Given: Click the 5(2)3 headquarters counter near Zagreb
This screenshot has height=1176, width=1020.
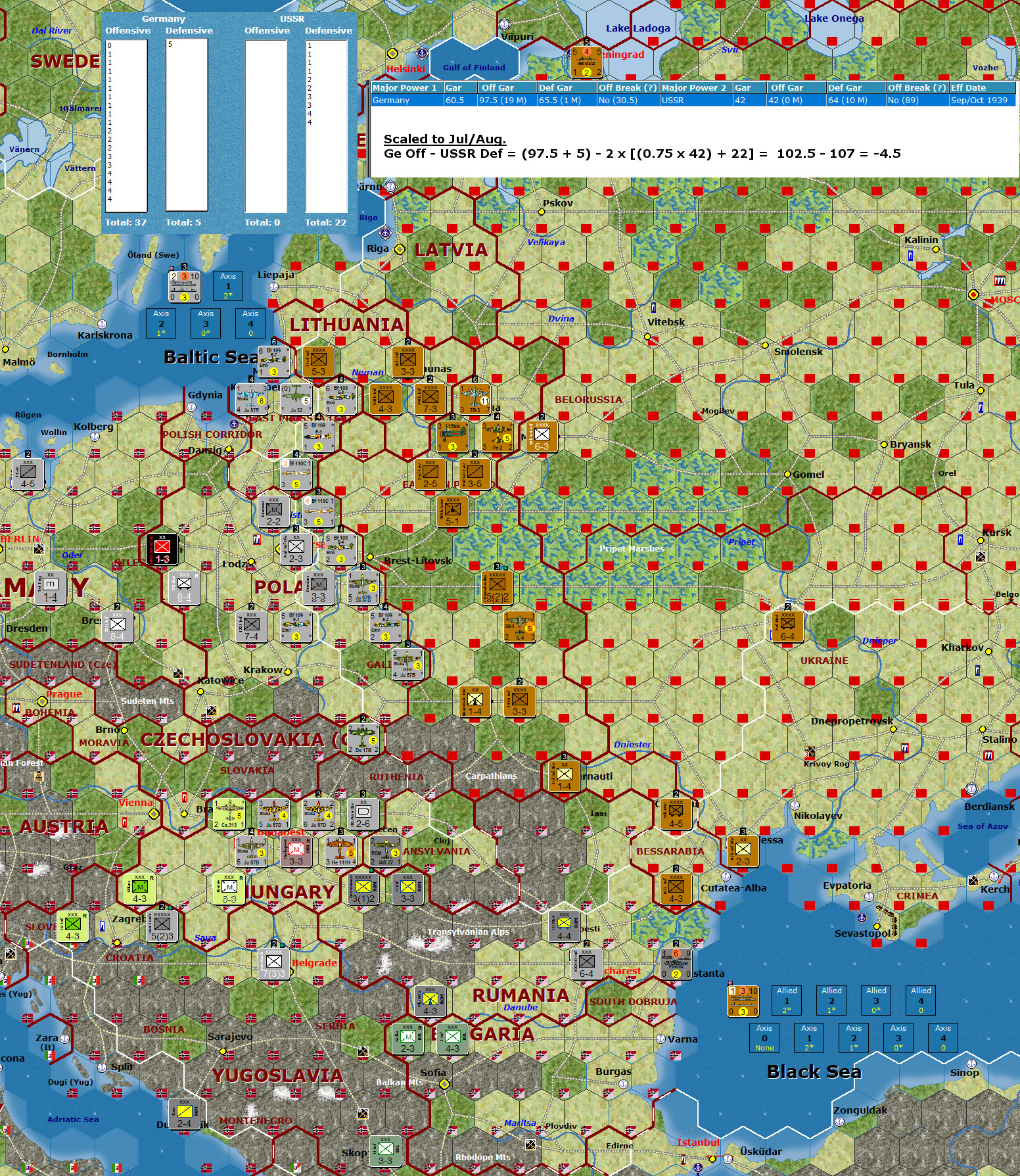Looking at the screenshot, I should (162, 926).
